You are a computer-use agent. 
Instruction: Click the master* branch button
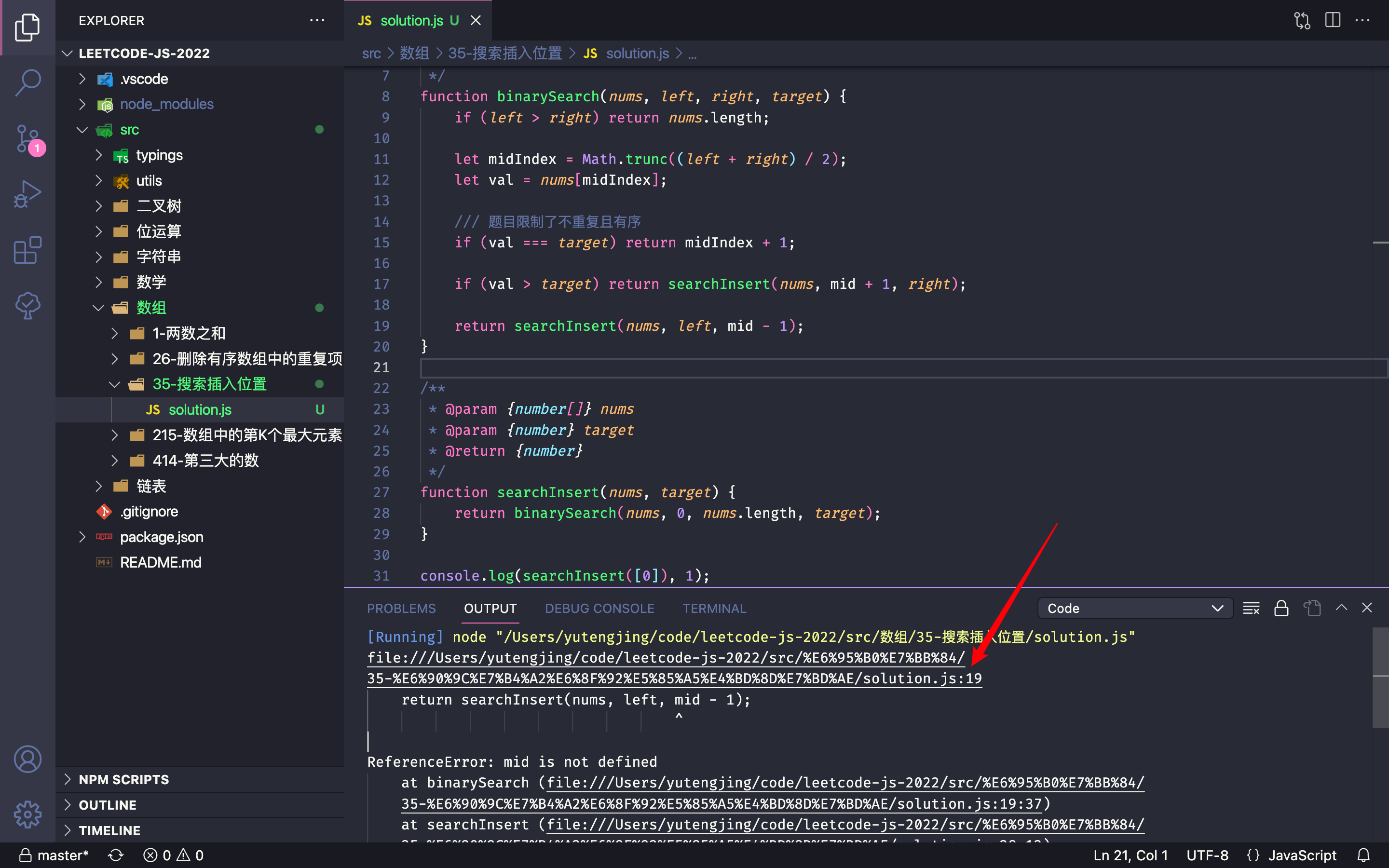tap(54, 855)
